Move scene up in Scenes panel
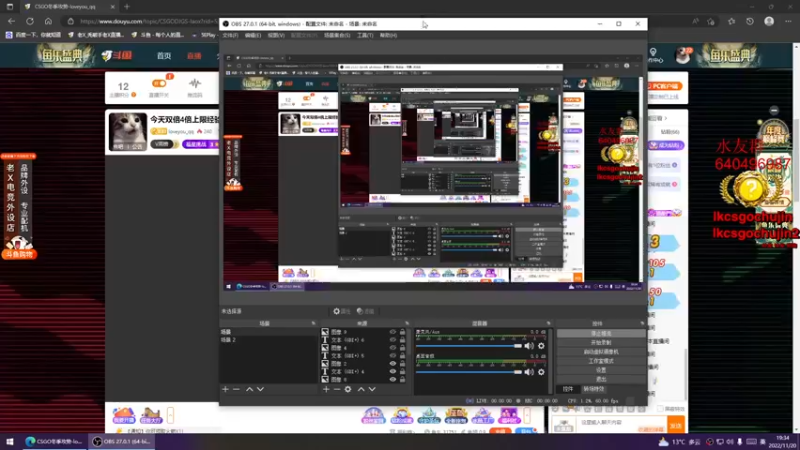This screenshot has width=800, height=450. click(249, 389)
